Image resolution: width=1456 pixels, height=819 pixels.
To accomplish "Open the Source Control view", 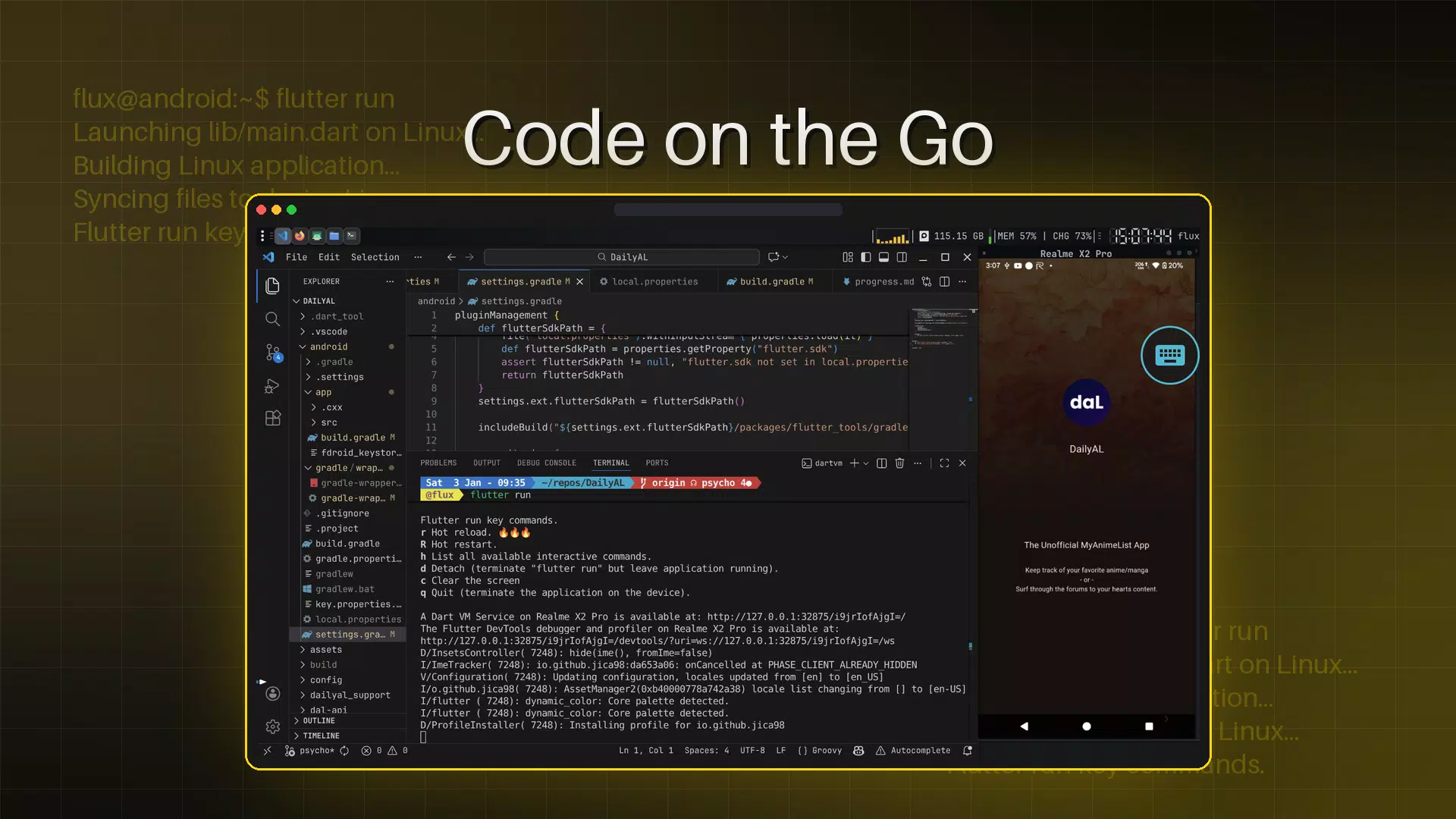I will [x=273, y=353].
